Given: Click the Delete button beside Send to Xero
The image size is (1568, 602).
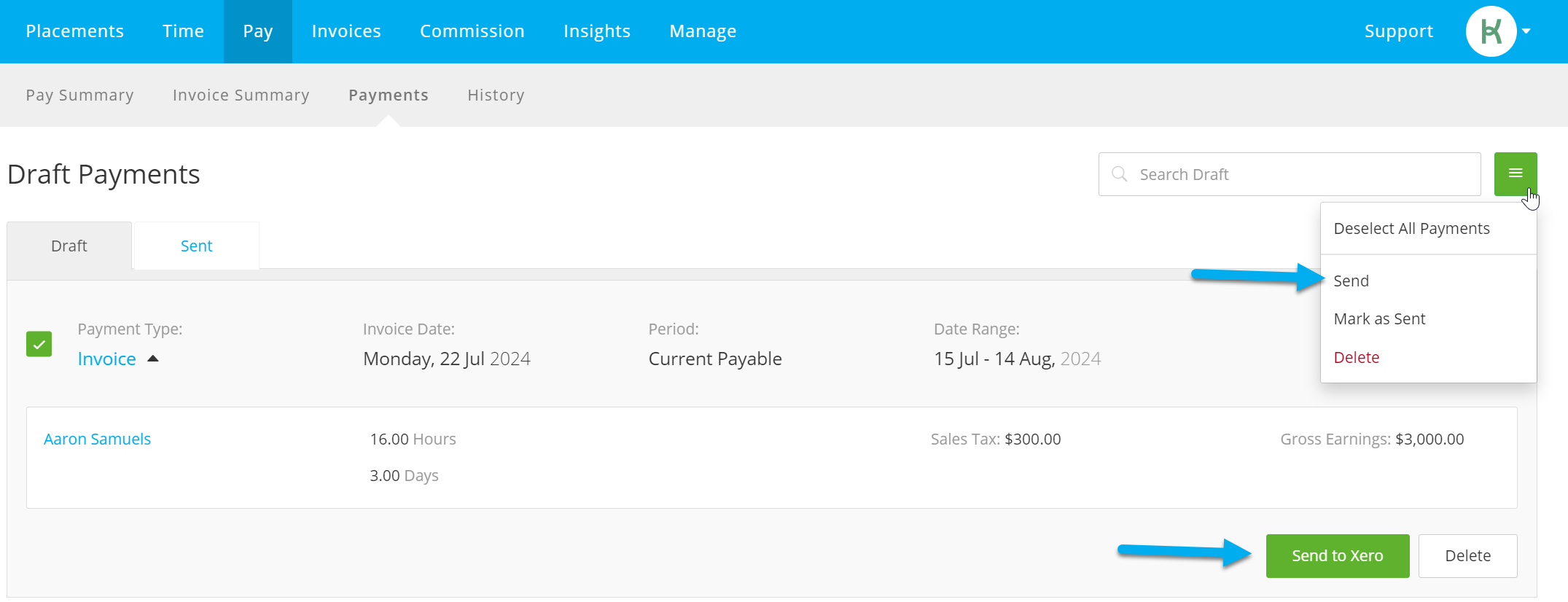Looking at the screenshot, I should pyautogui.click(x=1467, y=555).
